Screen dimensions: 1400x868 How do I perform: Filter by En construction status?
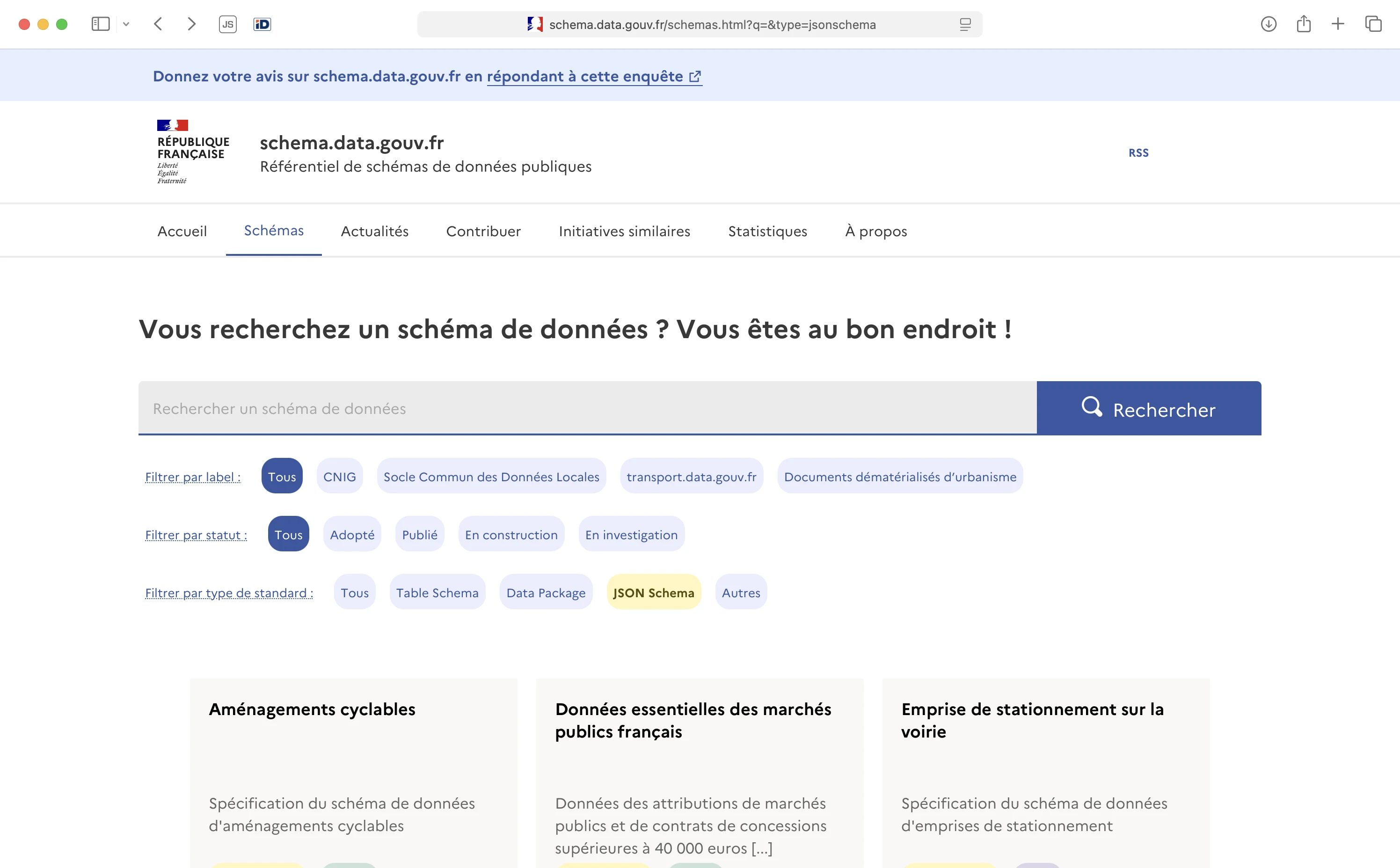pyautogui.click(x=511, y=534)
